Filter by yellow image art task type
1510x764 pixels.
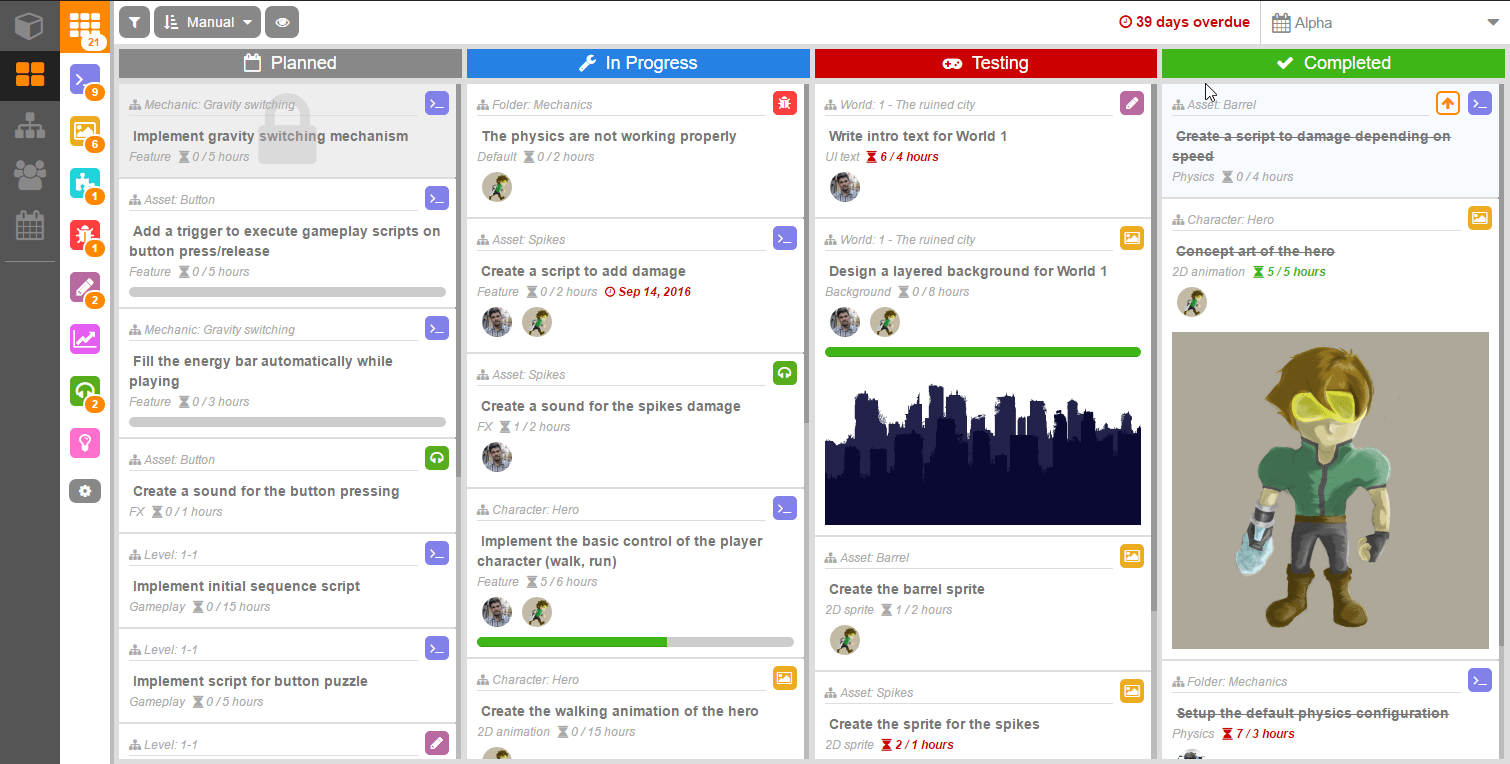pos(85,131)
